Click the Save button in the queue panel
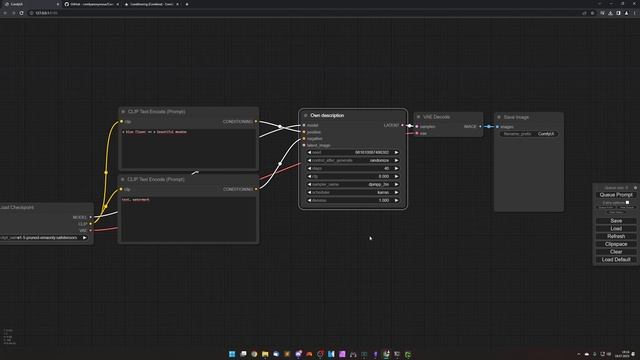Image resolution: width=640 pixels, height=360 pixels. (x=616, y=221)
